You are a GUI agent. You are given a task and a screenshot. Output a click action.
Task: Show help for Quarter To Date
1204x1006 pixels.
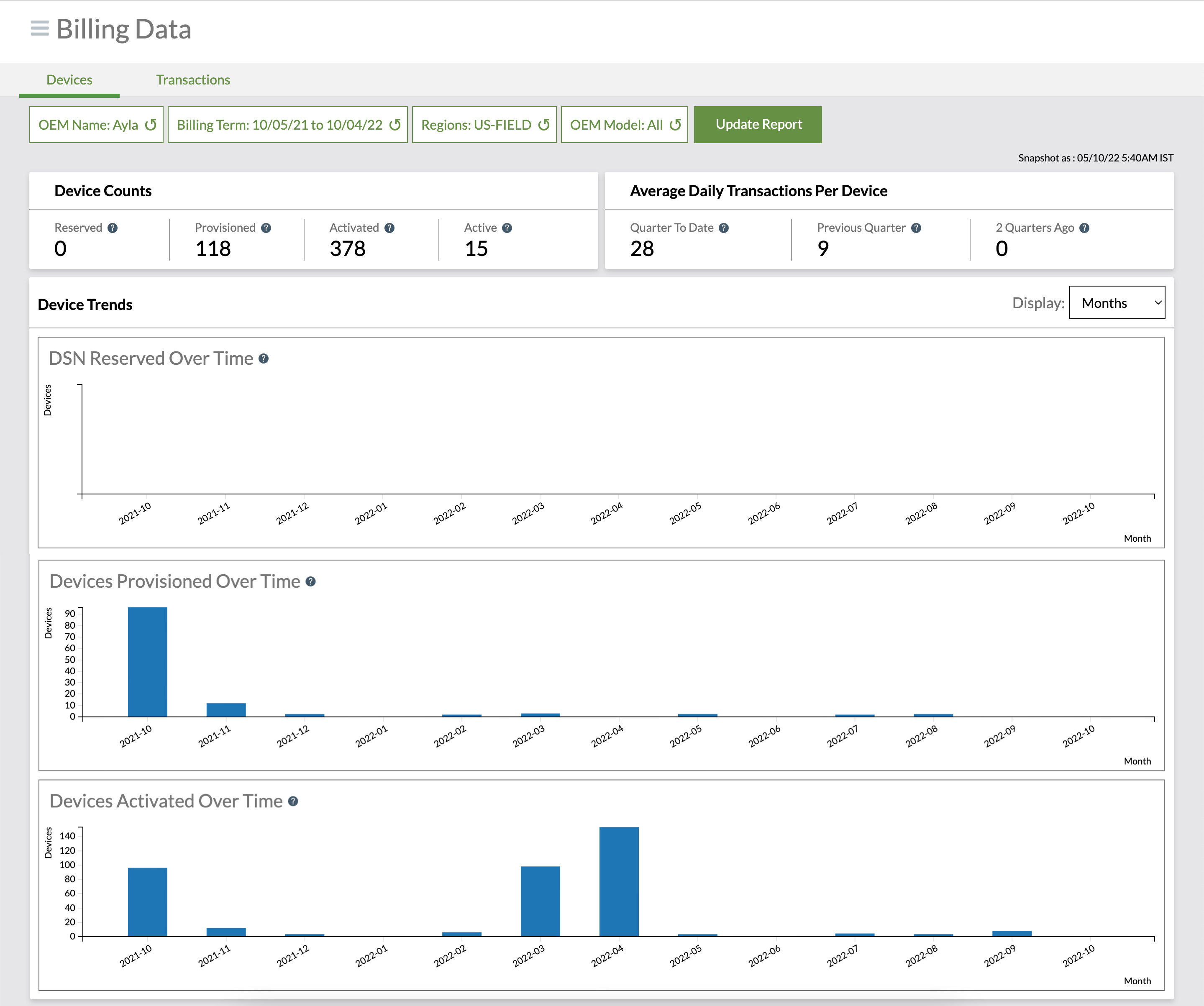(724, 228)
